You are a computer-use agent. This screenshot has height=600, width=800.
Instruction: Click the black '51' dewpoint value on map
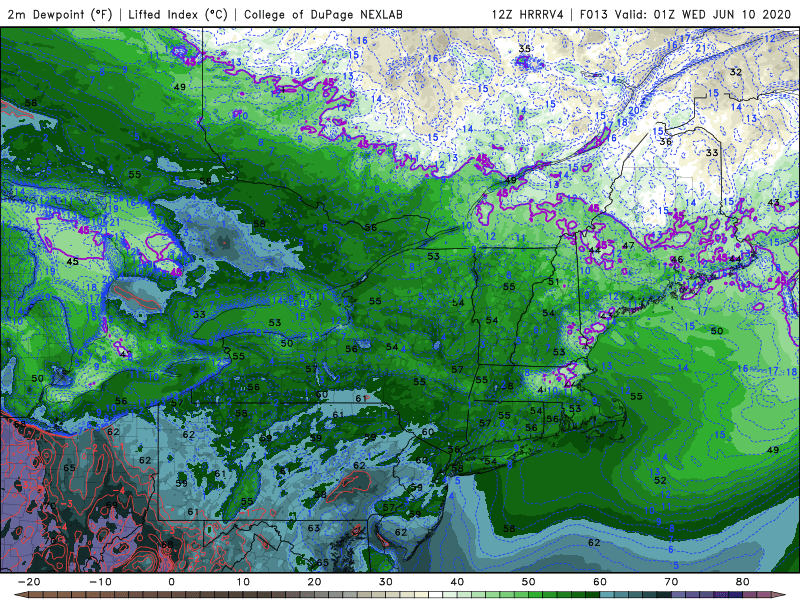554,281
